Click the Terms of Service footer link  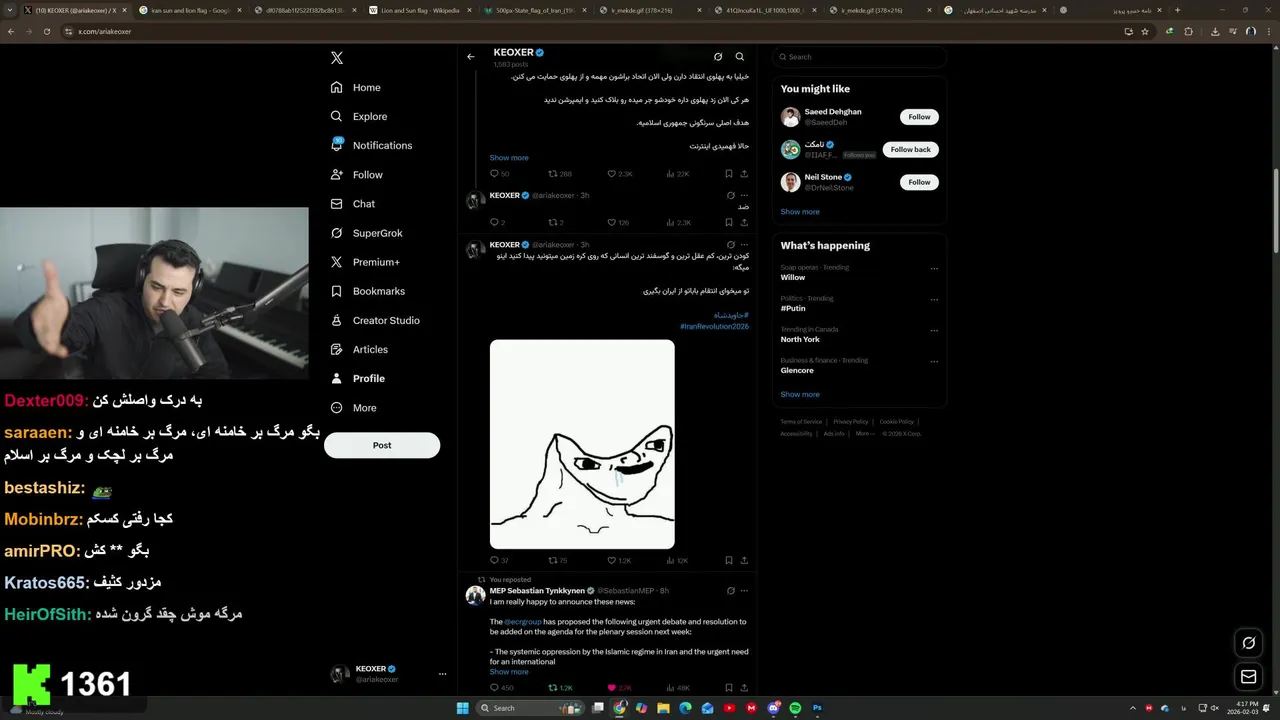click(x=801, y=422)
